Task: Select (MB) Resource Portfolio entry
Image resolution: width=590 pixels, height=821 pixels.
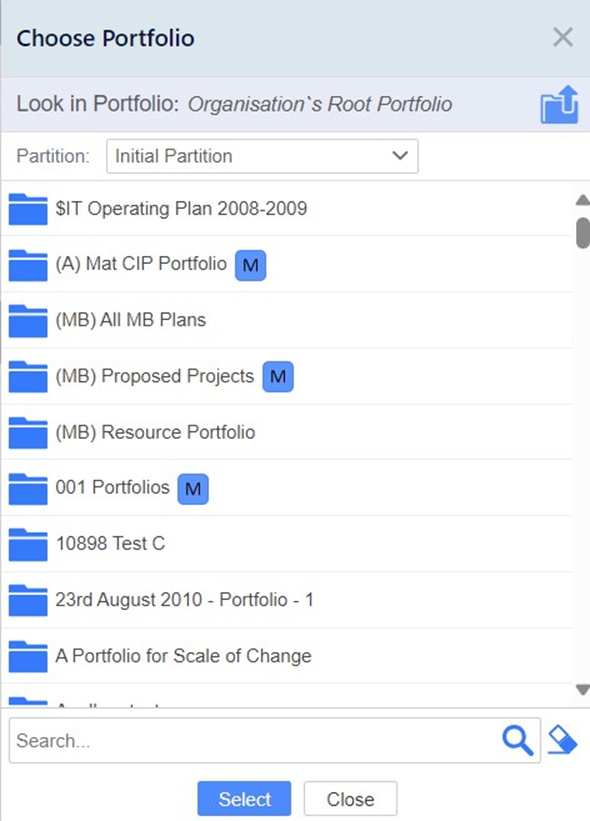Action: 285,432
